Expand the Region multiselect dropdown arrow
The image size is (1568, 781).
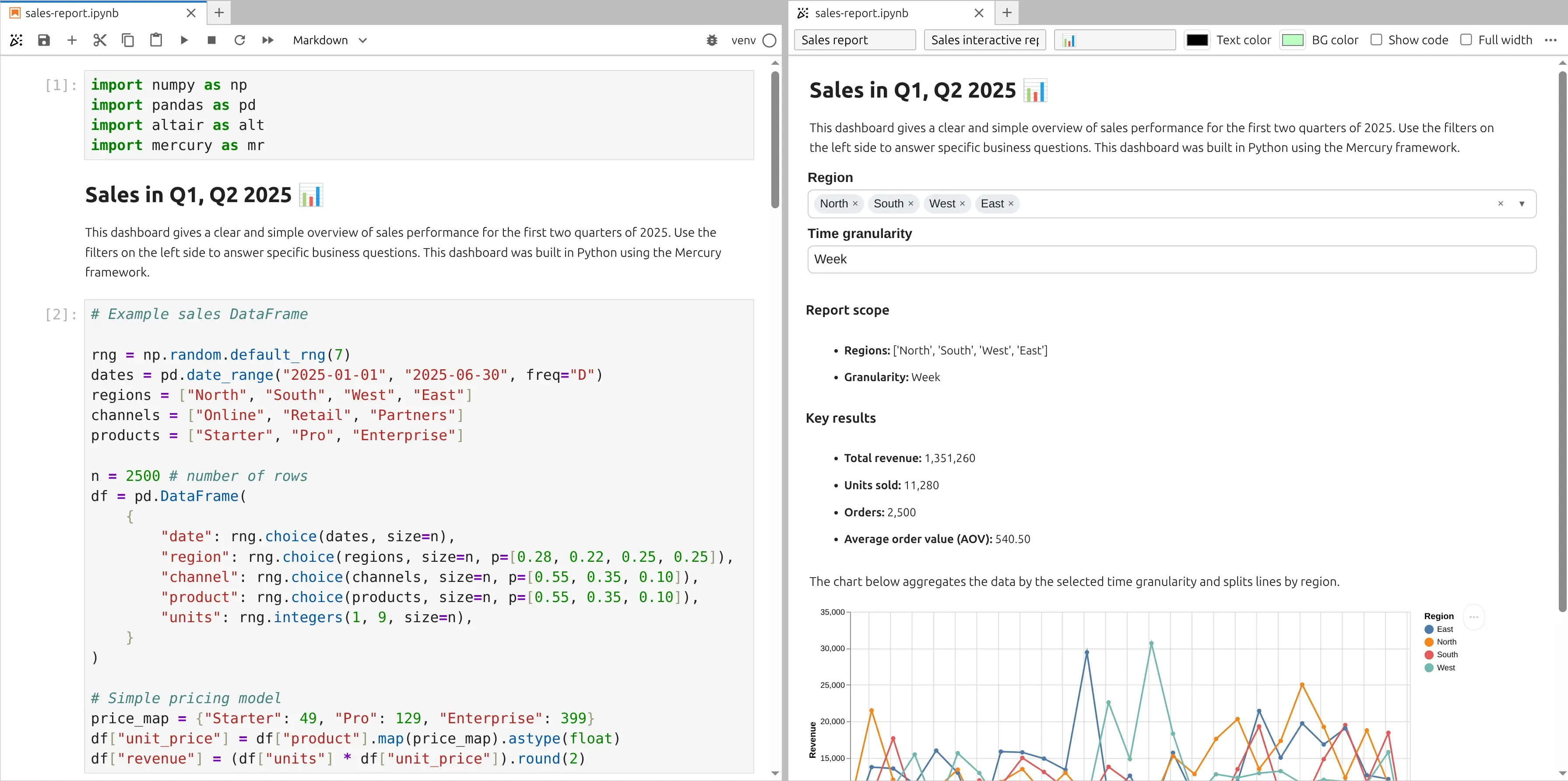click(x=1522, y=204)
